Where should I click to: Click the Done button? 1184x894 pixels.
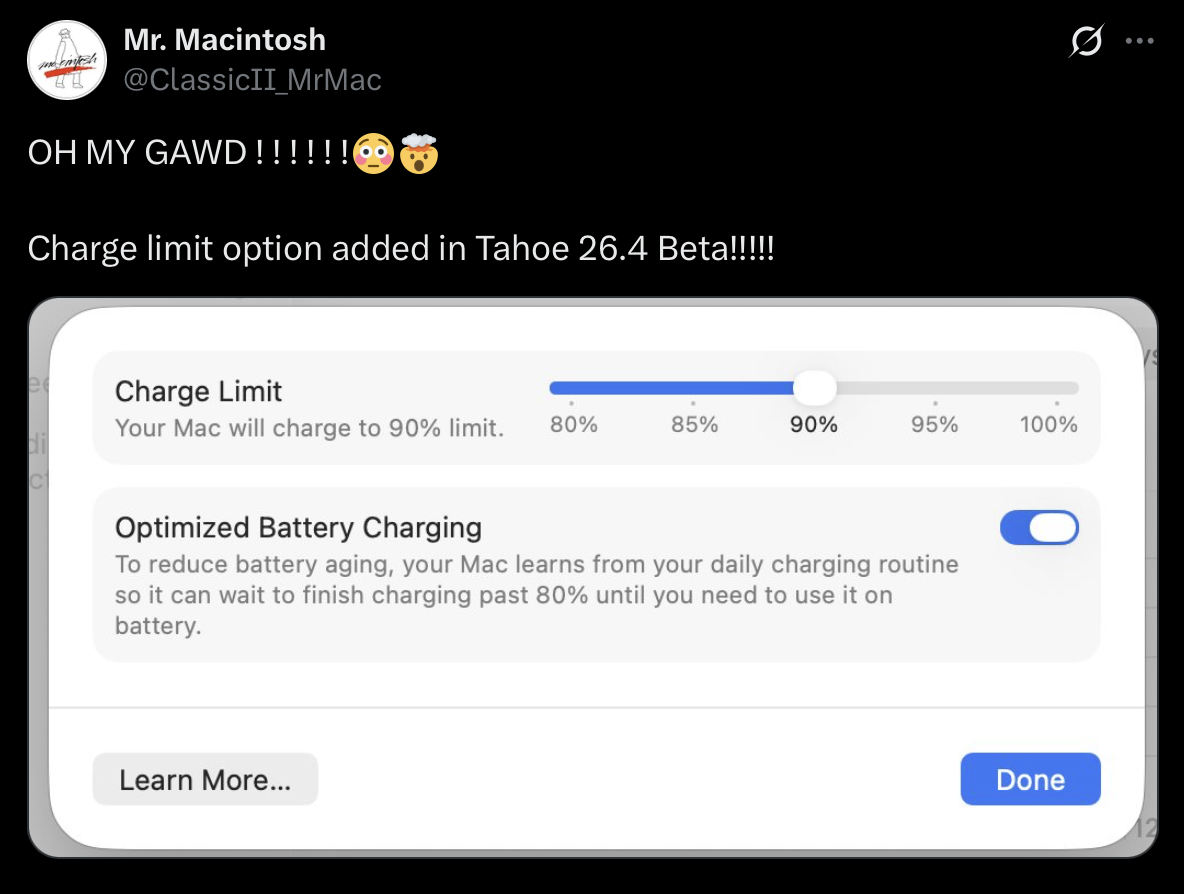[1030, 779]
